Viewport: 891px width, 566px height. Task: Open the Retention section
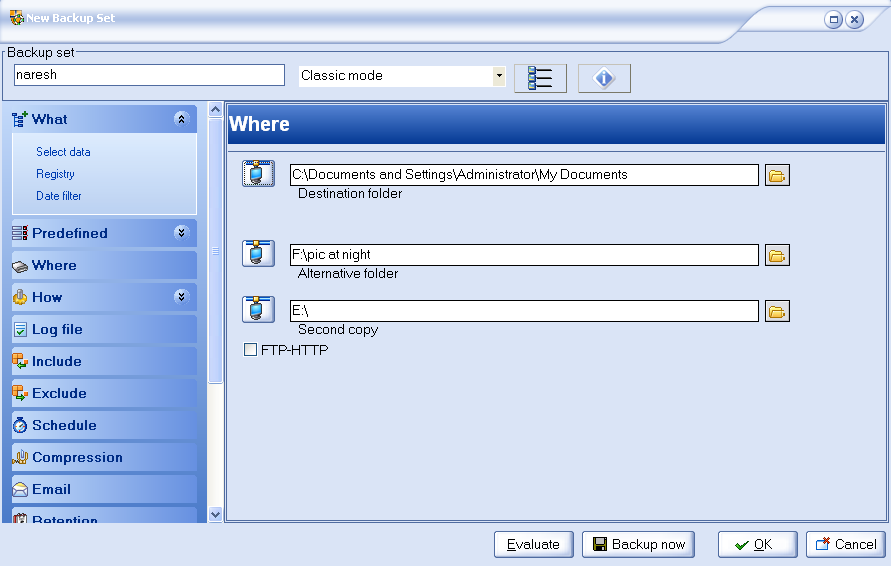(x=104, y=515)
